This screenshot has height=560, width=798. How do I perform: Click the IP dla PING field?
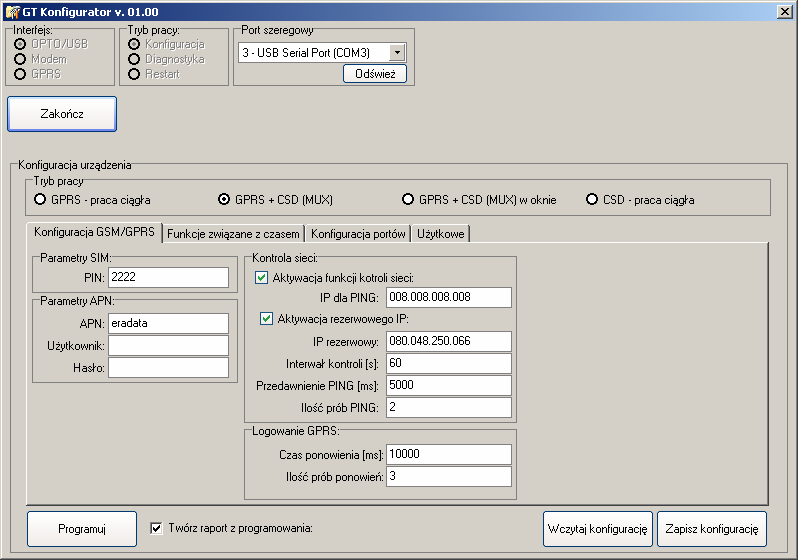point(449,297)
